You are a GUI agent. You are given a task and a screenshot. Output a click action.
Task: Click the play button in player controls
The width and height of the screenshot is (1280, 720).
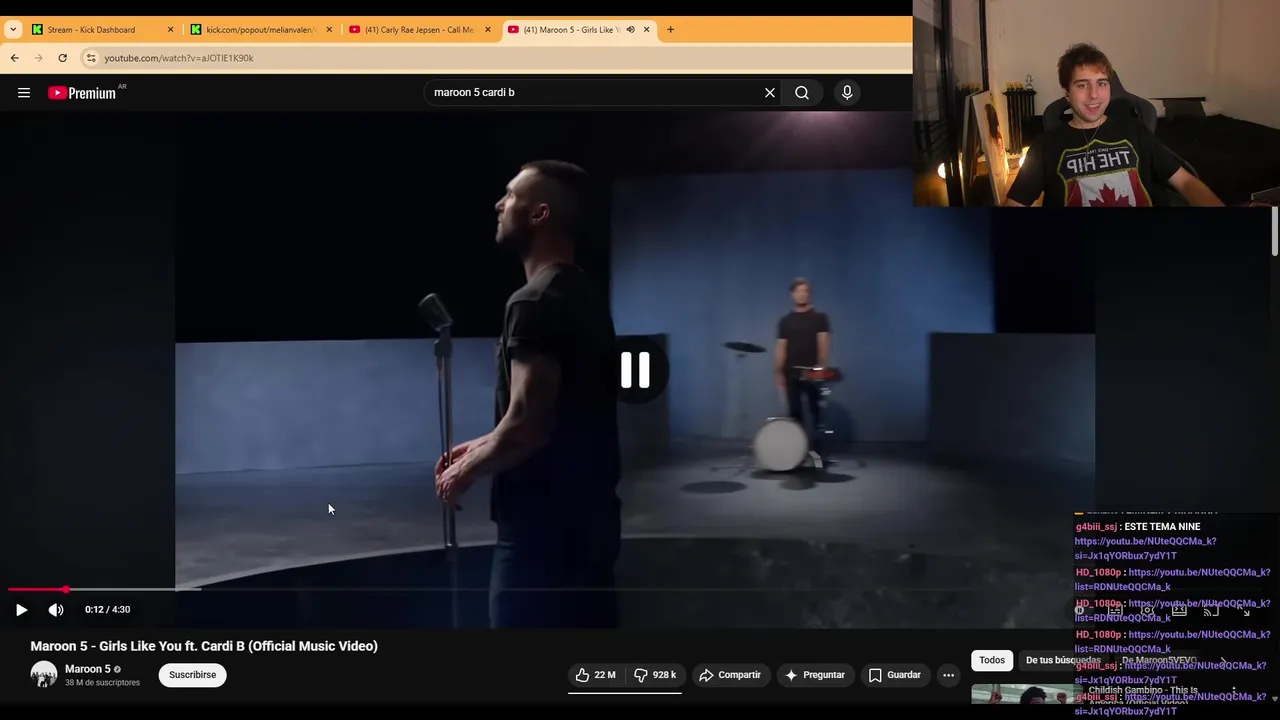22,610
